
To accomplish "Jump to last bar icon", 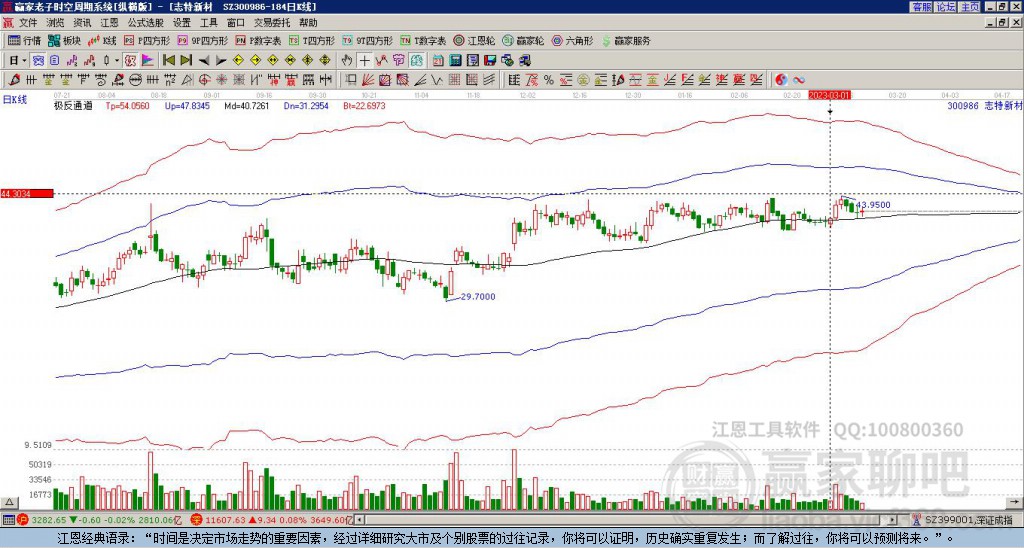I will click(186, 60).
